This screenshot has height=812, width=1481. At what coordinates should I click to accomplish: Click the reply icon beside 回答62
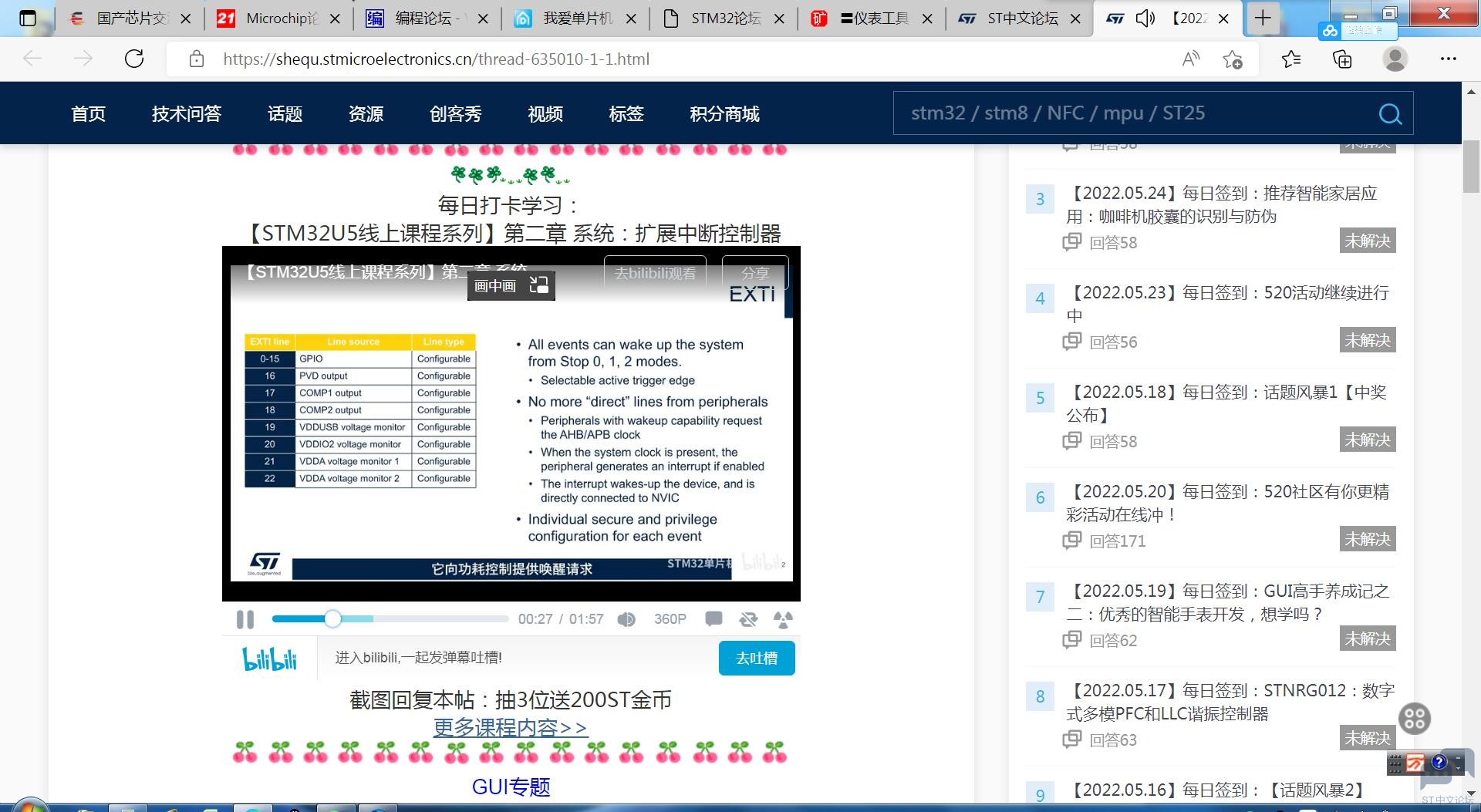pos(1072,640)
